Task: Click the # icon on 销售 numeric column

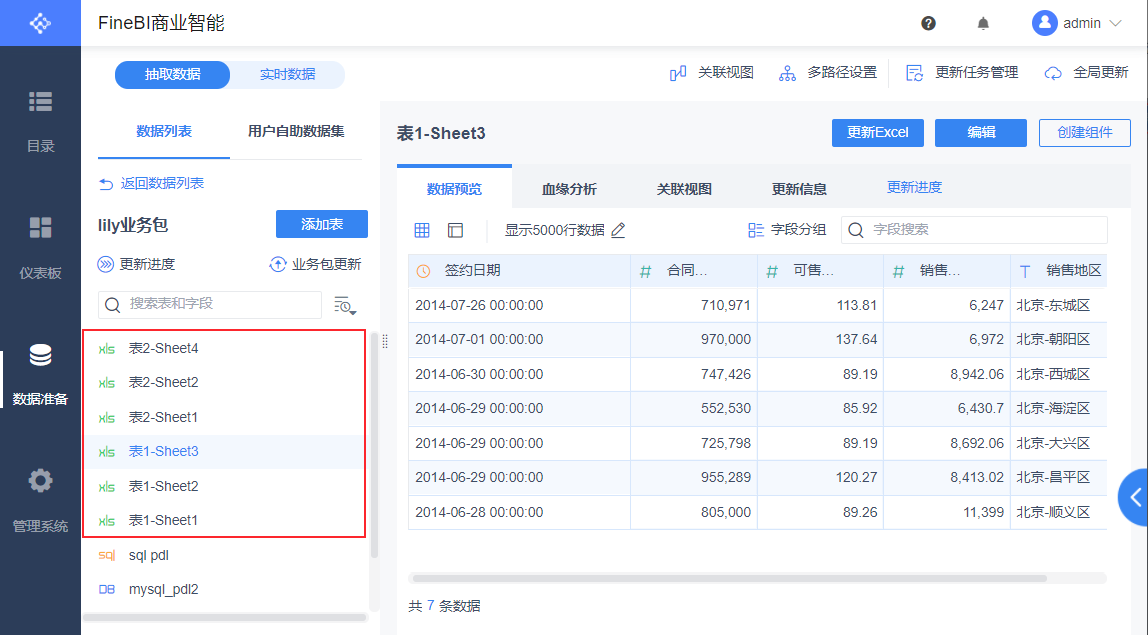Action: tap(898, 272)
